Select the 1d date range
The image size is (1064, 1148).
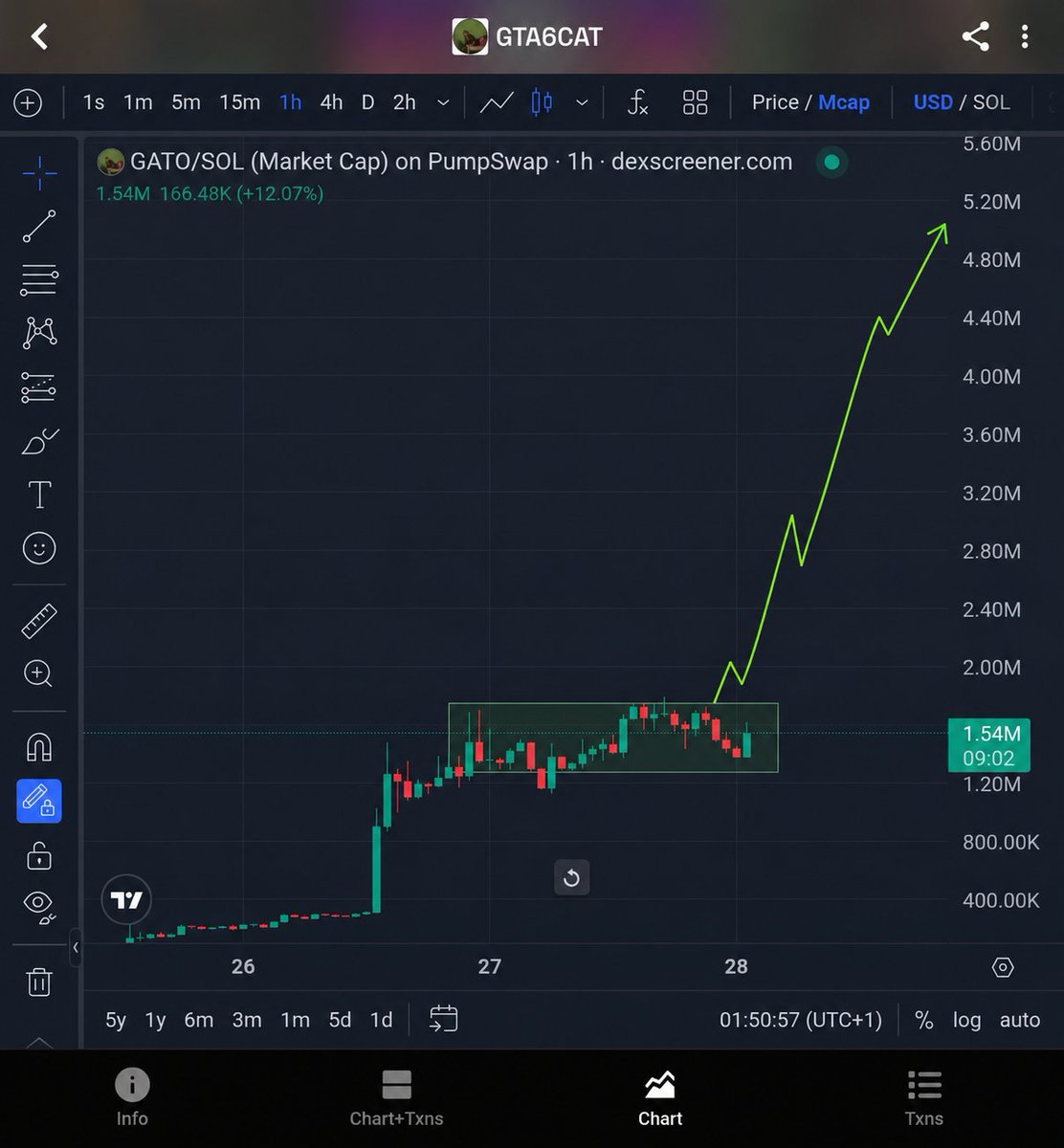[x=381, y=1020]
